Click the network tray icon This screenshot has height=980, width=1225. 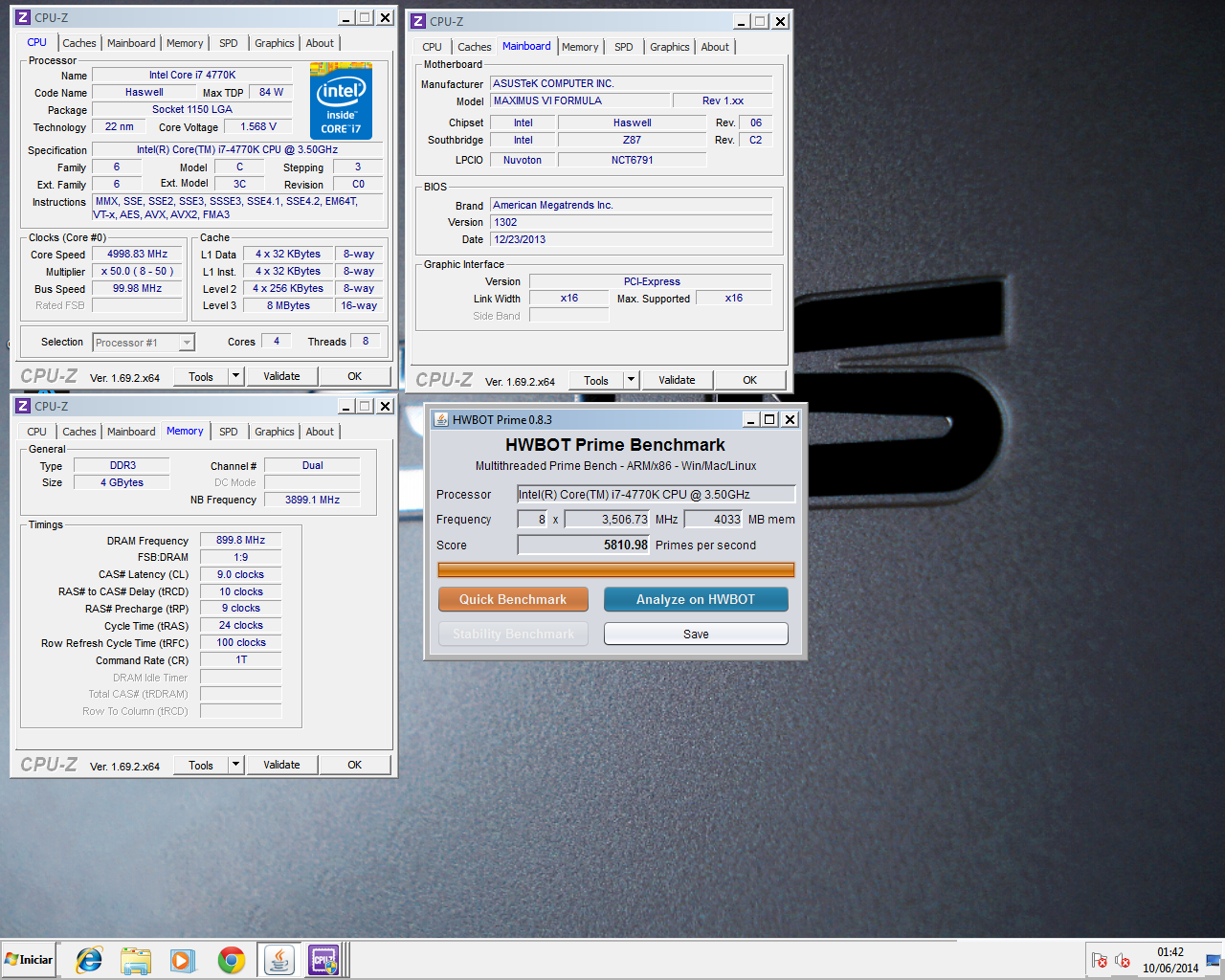[x=1213, y=960]
